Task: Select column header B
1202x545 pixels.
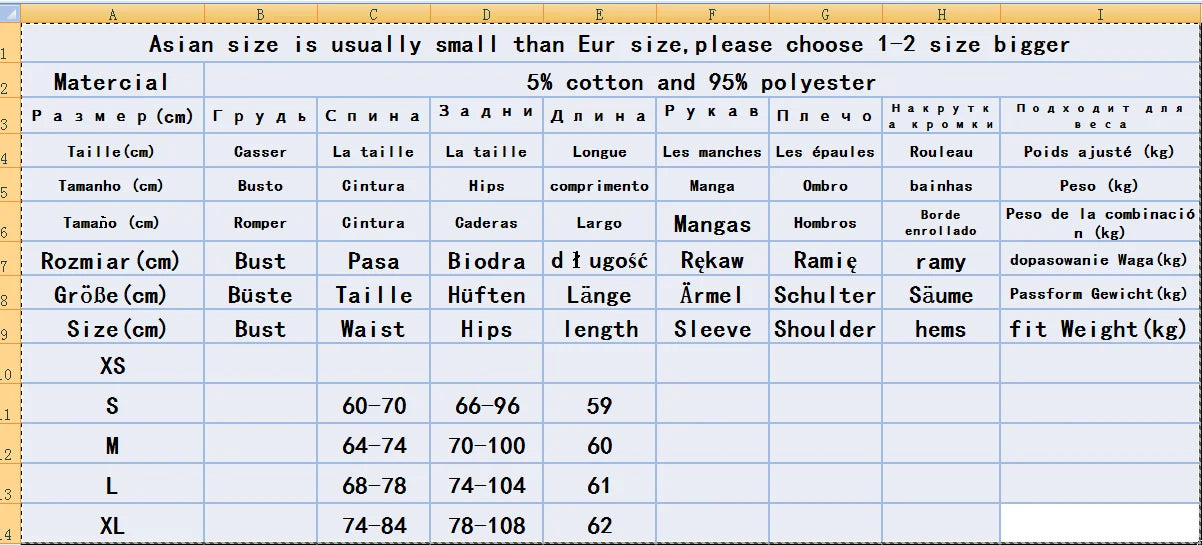Action: 261,15
